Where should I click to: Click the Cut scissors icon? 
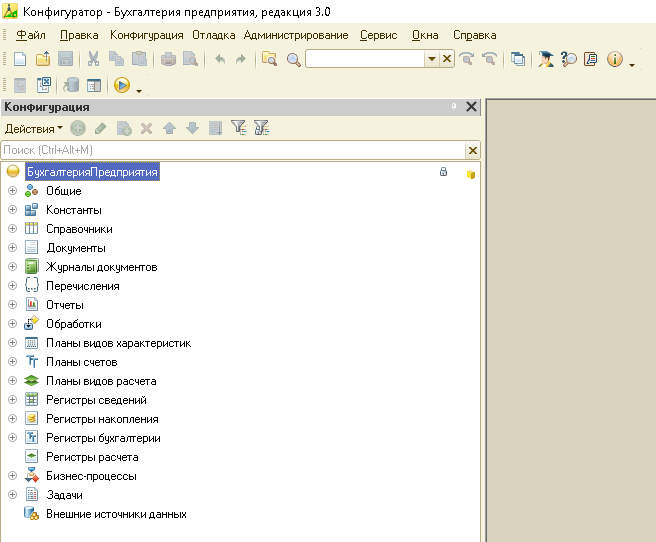click(x=93, y=59)
